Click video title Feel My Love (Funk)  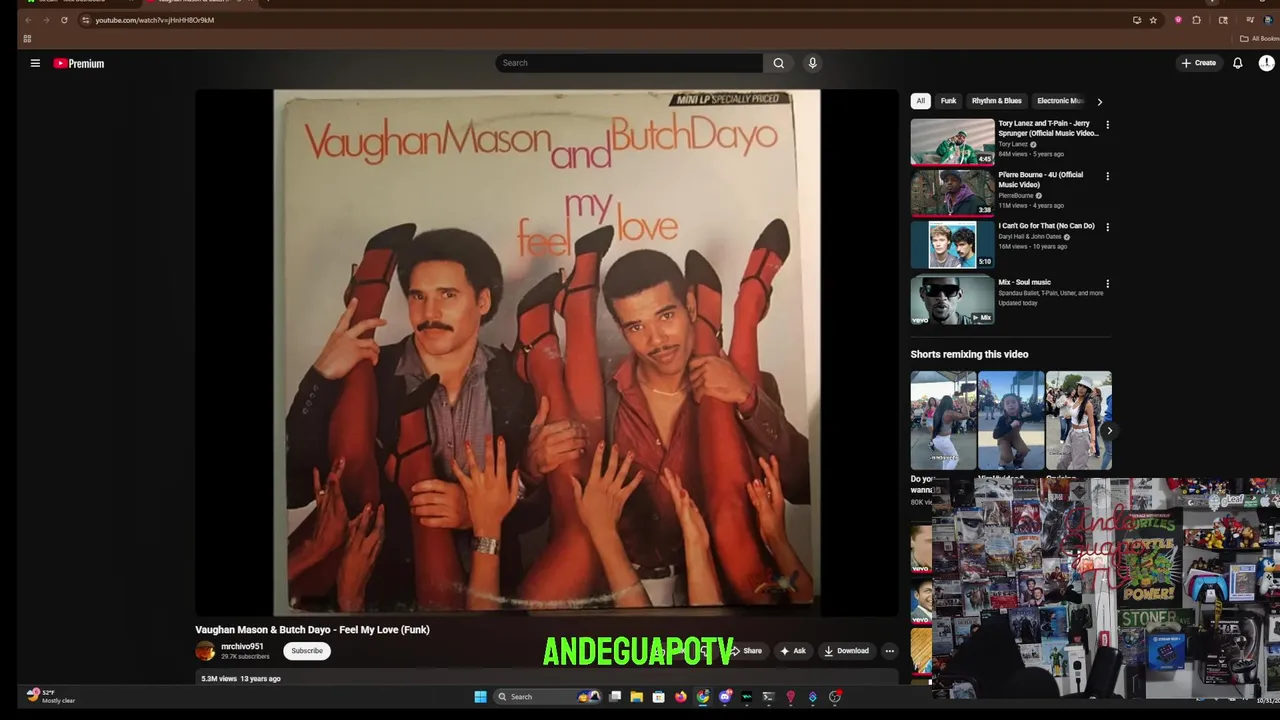pos(312,630)
